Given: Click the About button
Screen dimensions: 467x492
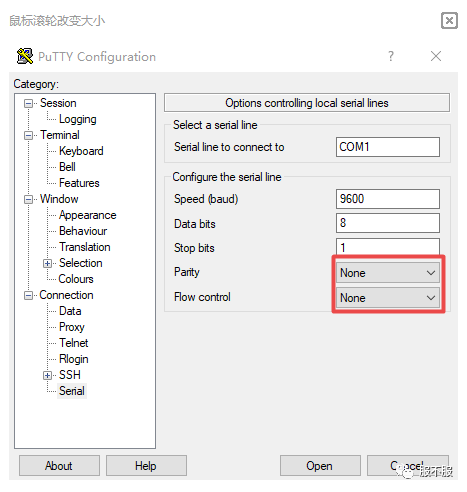Looking at the screenshot, I should (x=59, y=466).
